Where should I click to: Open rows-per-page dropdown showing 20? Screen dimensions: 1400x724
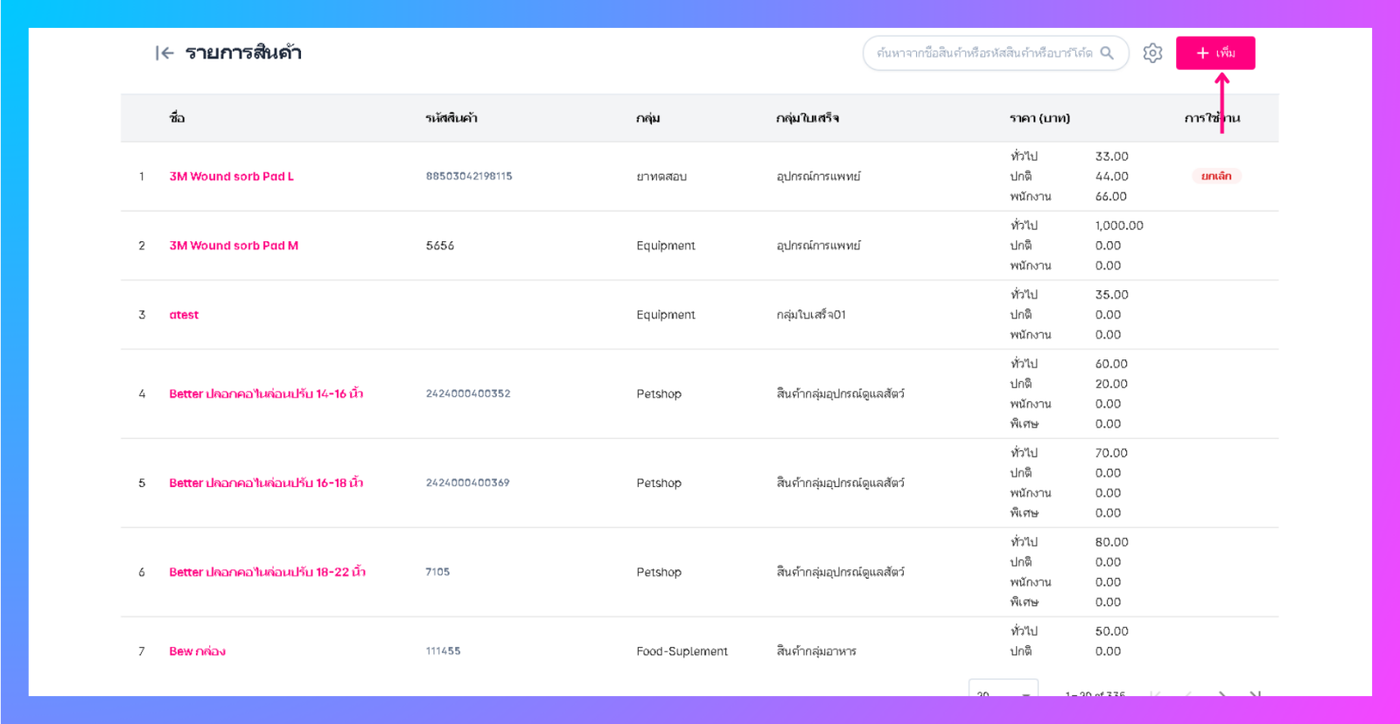pos(1003,691)
